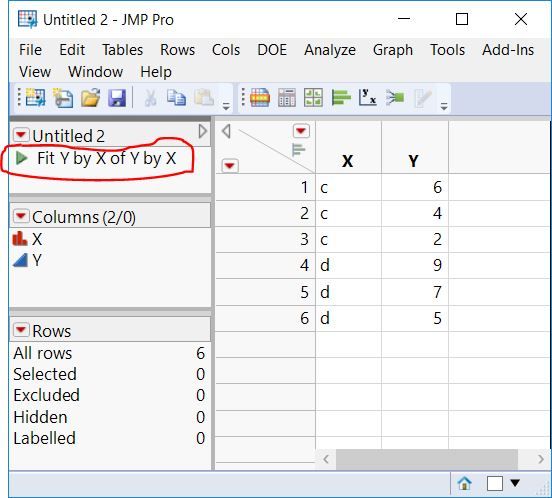
Task: Open the Analyze menu
Action: [x=330, y=50]
